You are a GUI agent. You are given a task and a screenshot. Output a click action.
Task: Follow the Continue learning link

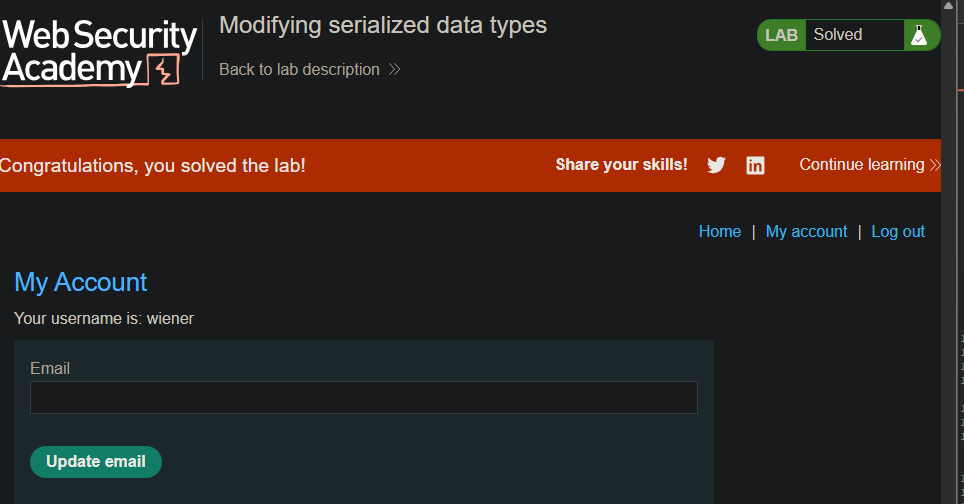[x=861, y=165]
